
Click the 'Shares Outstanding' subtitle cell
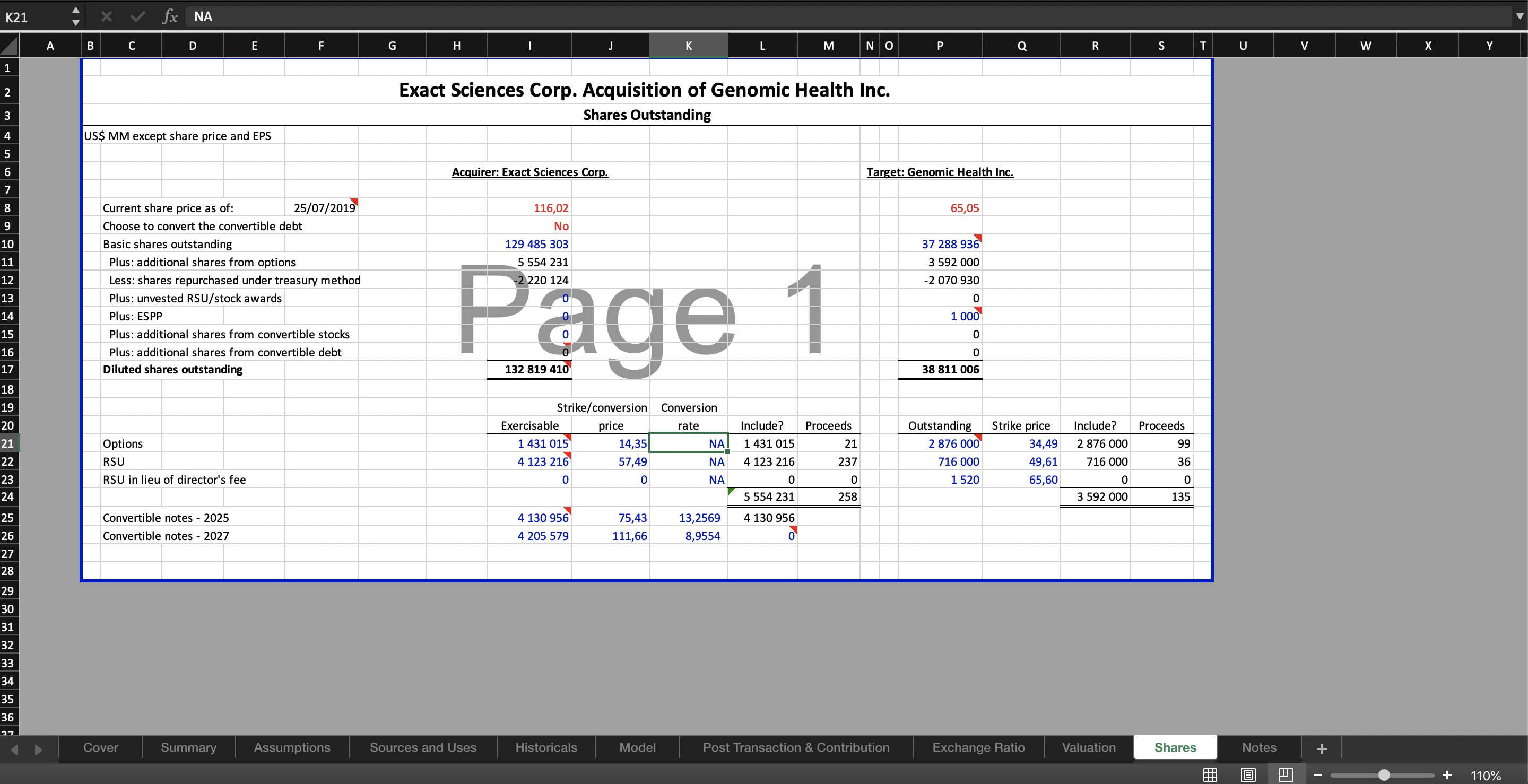click(x=647, y=115)
